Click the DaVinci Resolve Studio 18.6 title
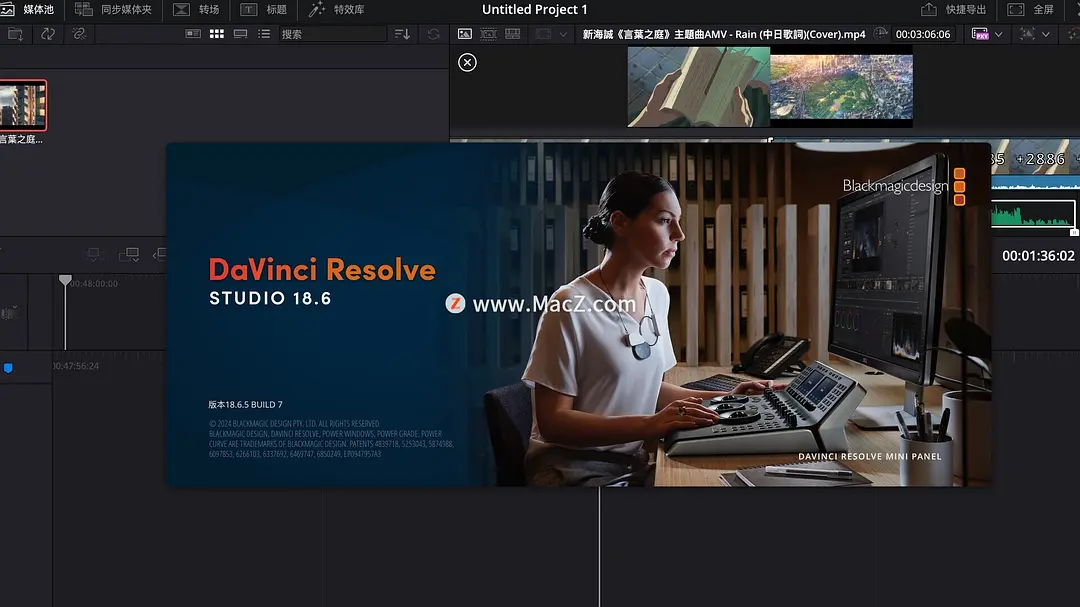1080x607 pixels. [322, 281]
